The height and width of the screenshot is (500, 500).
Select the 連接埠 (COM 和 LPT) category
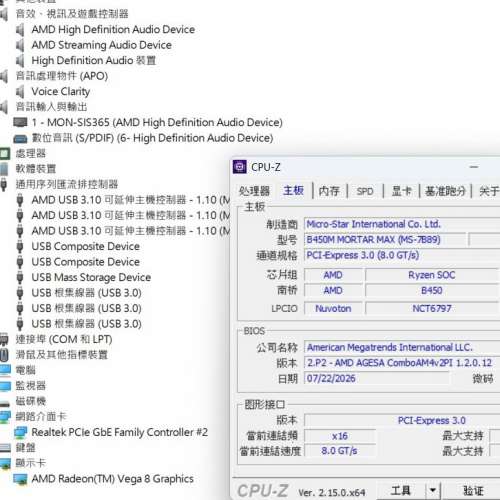coord(64,339)
